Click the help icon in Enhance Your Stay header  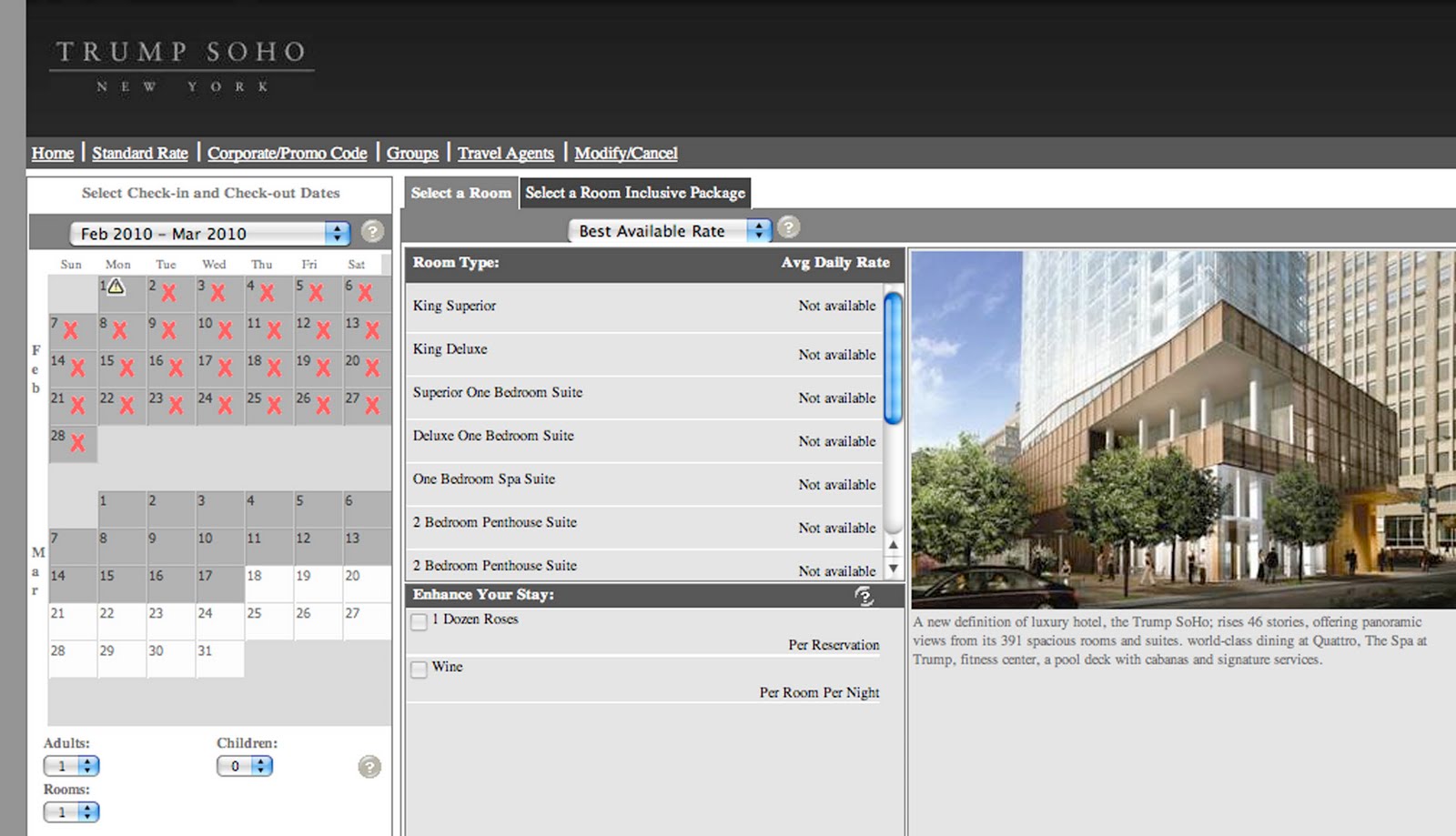(864, 596)
